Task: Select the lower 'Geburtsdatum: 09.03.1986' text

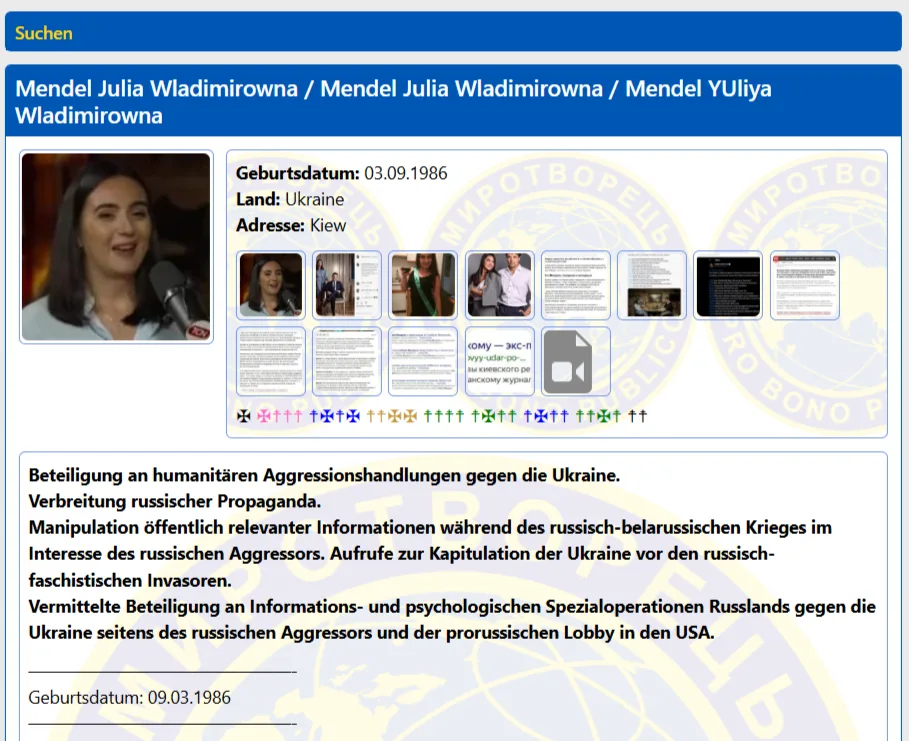Action: [x=129, y=697]
